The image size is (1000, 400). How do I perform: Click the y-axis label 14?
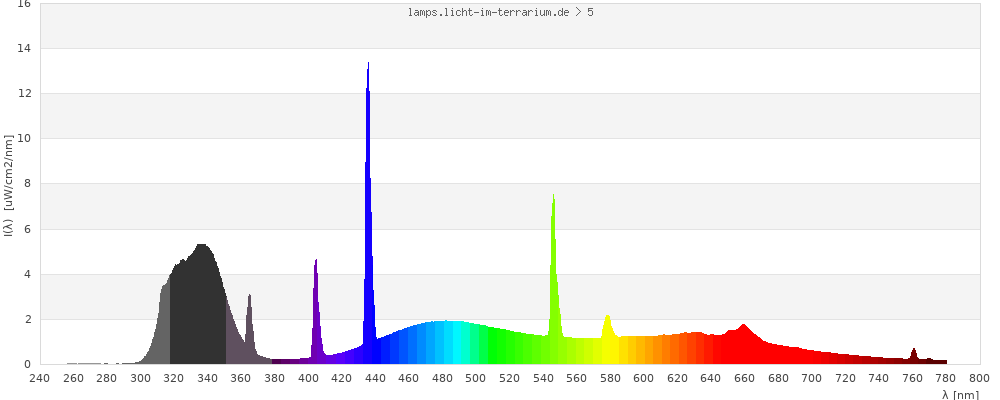tap(24, 48)
